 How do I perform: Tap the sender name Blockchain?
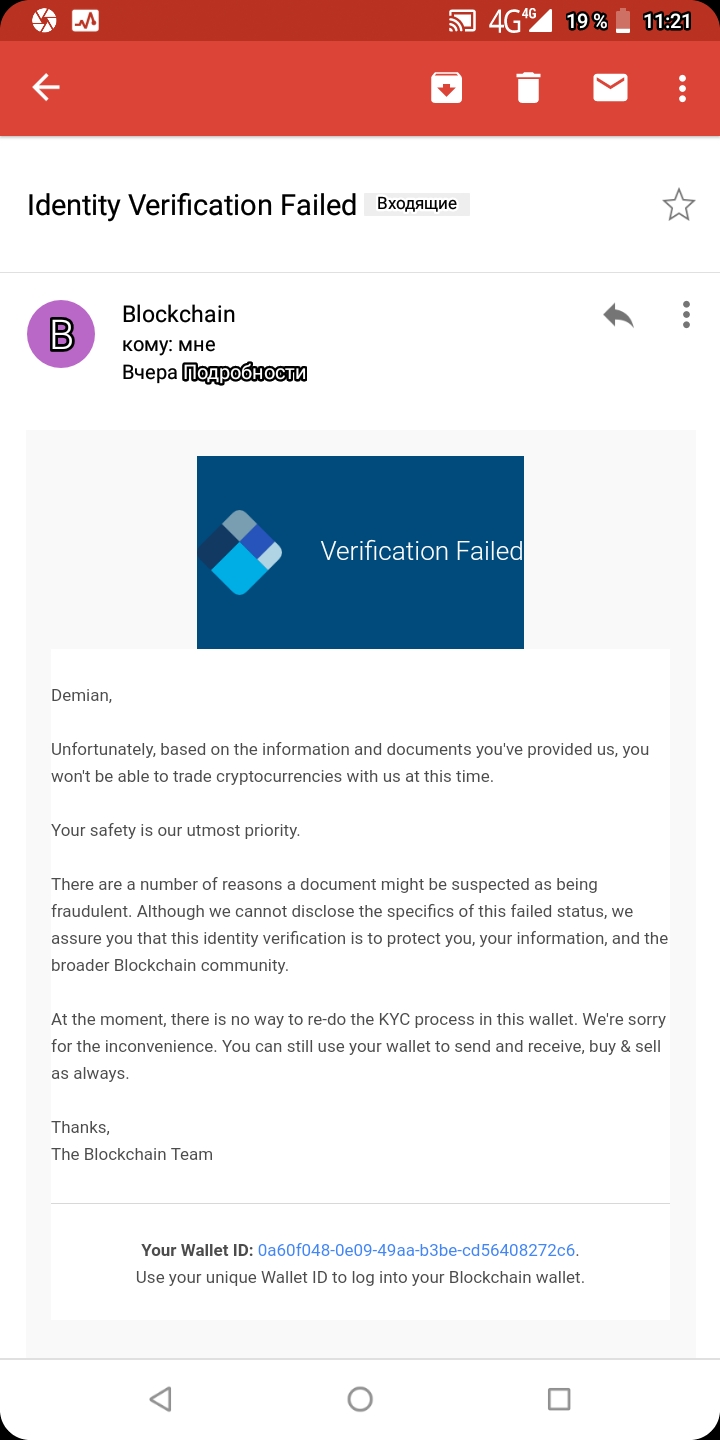coord(178,314)
